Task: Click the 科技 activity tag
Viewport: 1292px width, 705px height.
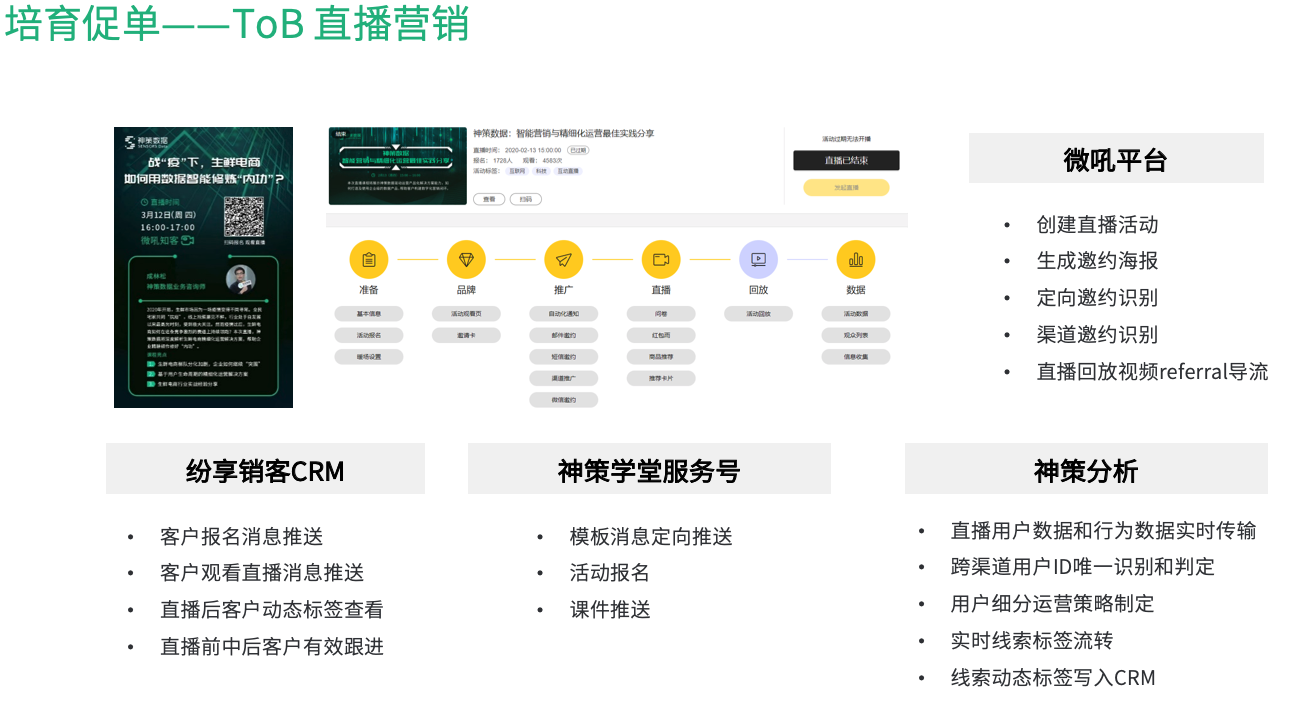Action: pyautogui.click(x=541, y=171)
